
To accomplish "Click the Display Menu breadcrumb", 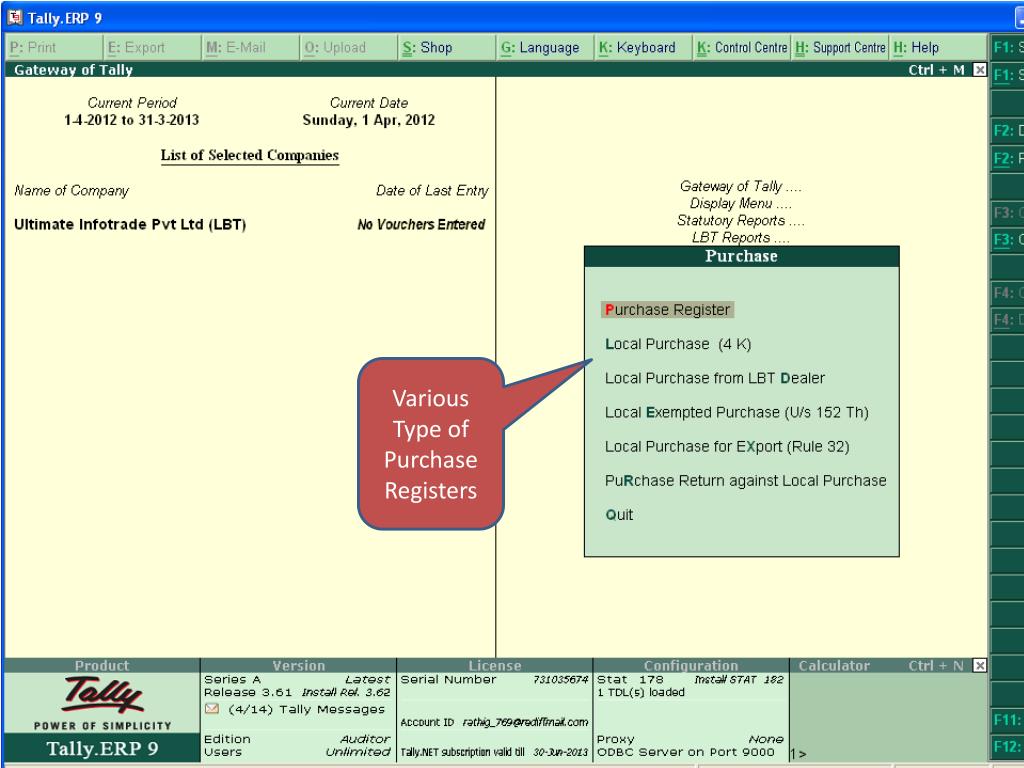I will (x=740, y=204).
